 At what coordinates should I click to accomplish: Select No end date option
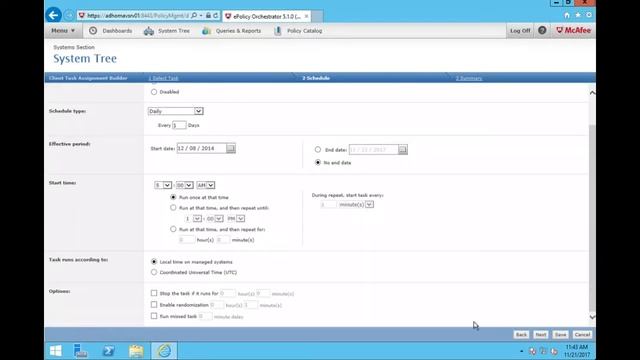(x=318, y=162)
